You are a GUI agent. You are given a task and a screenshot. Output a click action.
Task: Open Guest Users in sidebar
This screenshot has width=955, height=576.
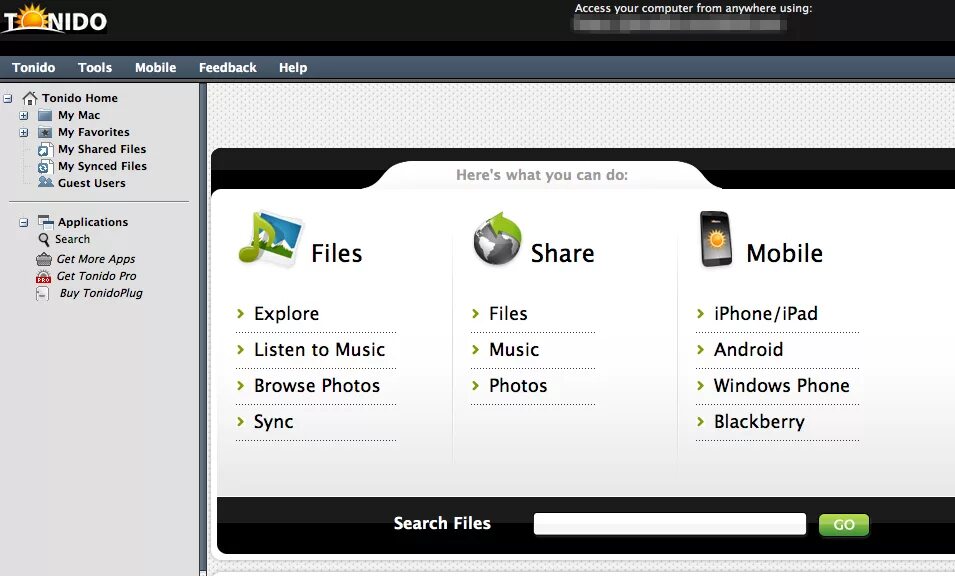(91, 183)
